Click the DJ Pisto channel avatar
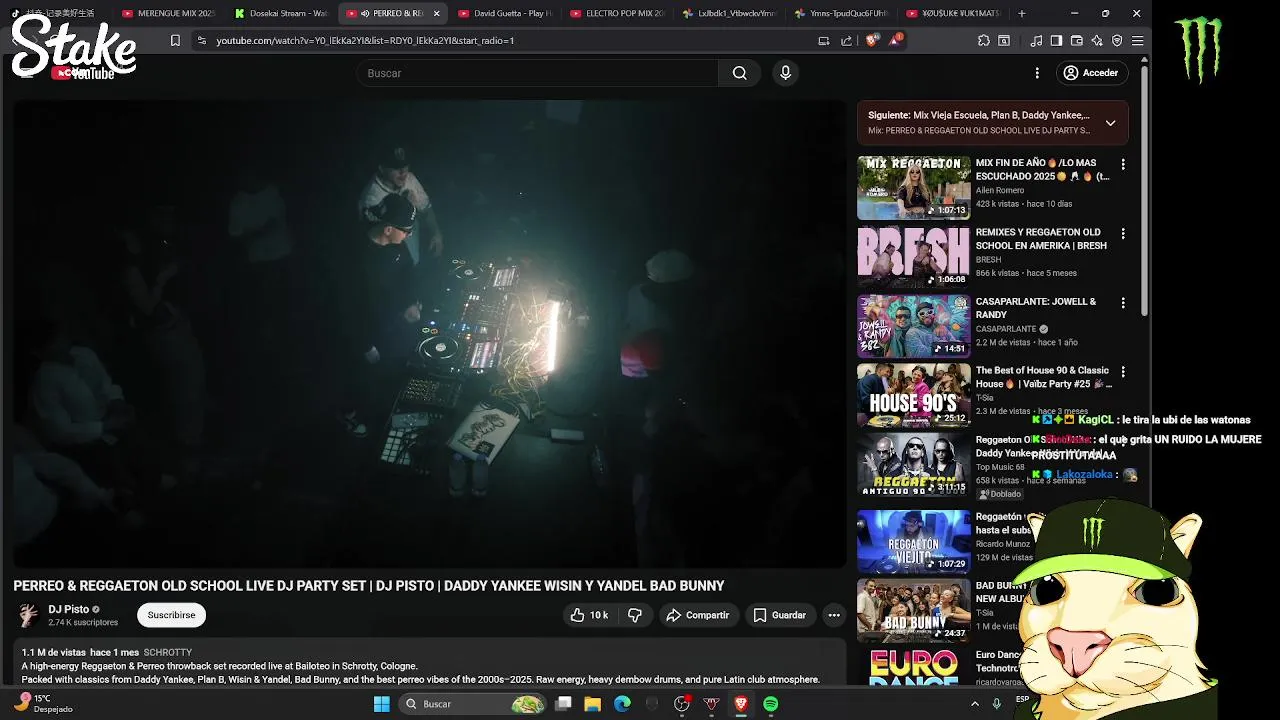1280x720 pixels. click(x=28, y=615)
